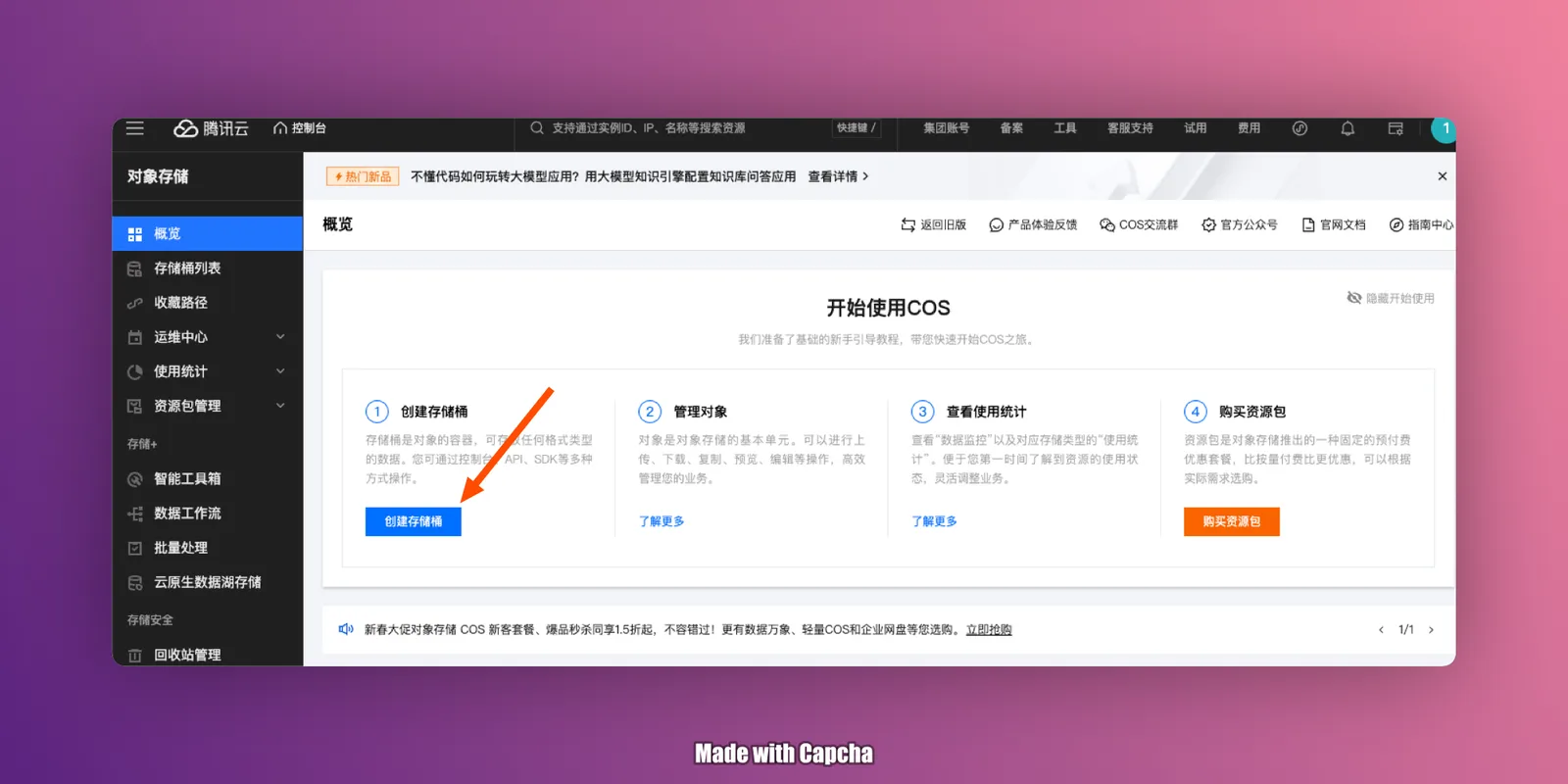Click the 管理对象 step heading
This screenshot has width=1568, height=784.
click(x=701, y=412)
